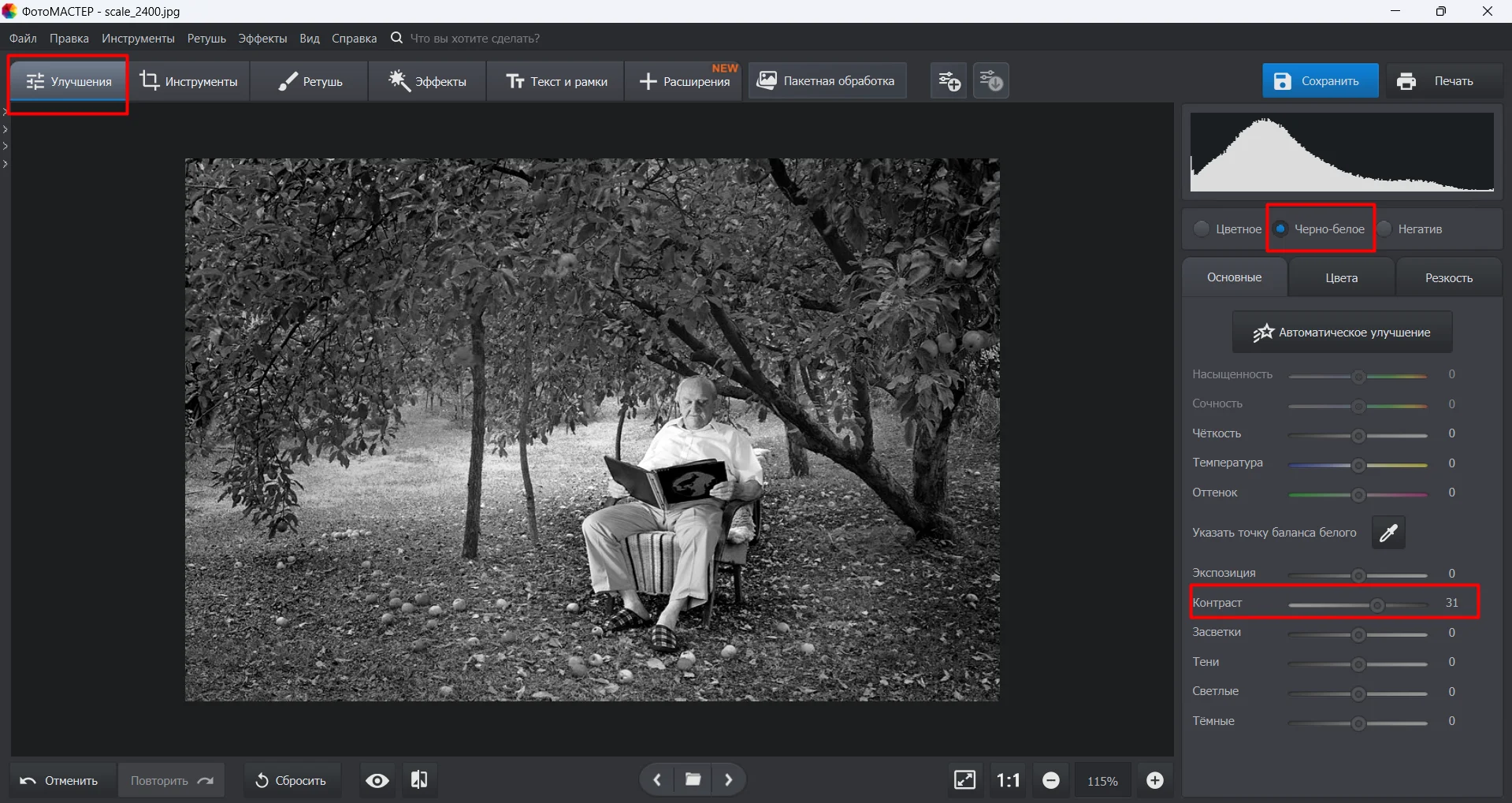Switch to the Цвета settings tab
The height and width of the screenshot is (803, 1512).
1342,278
